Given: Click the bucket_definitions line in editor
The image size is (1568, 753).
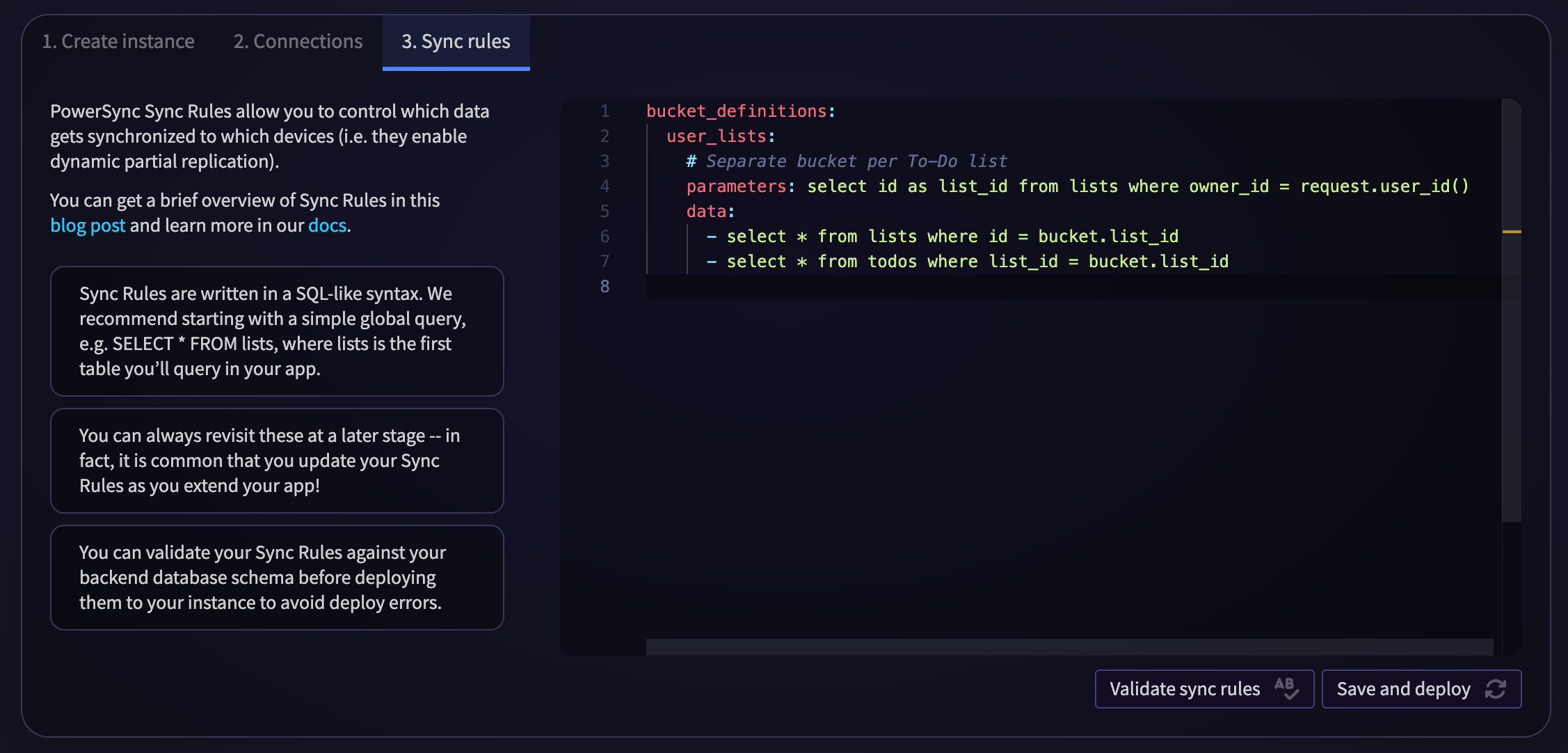Looking at the screenshot, I should [741, 111].
